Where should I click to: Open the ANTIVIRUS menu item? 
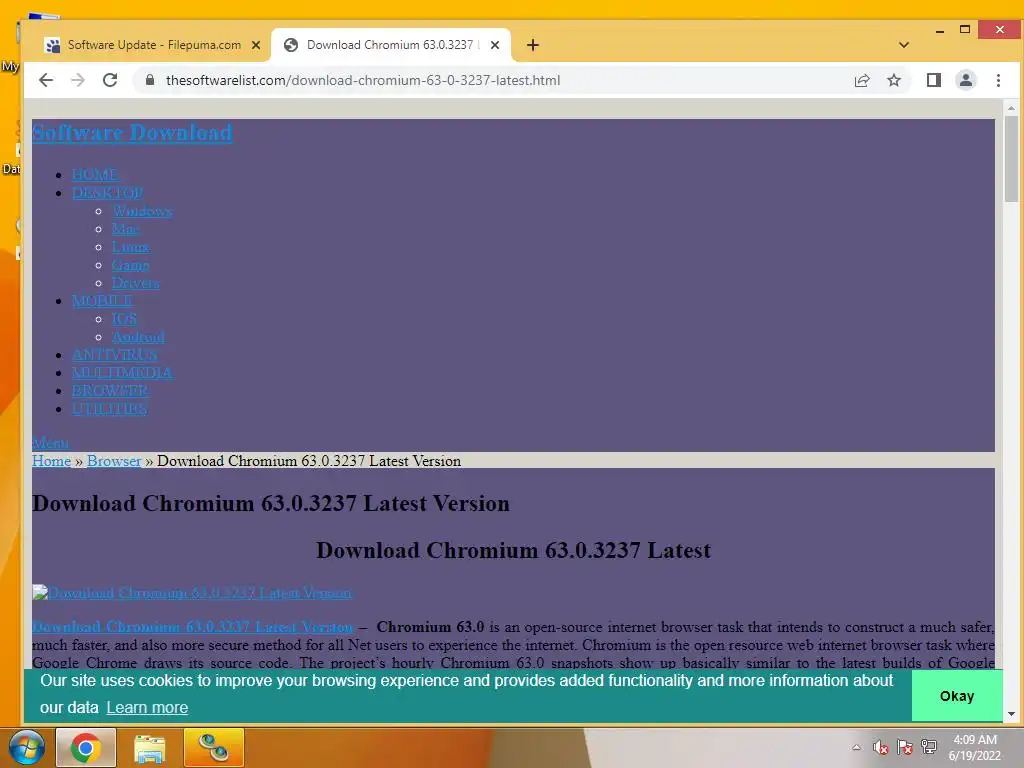coord(114,355)
